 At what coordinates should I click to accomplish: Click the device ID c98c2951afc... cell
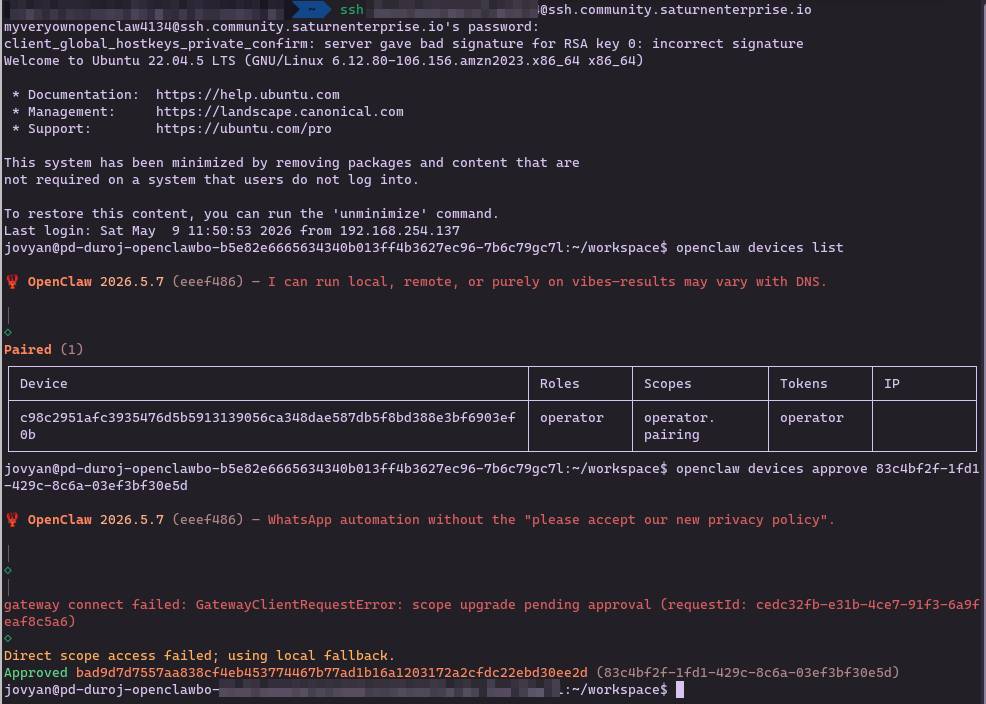click(x=268, y=426)
